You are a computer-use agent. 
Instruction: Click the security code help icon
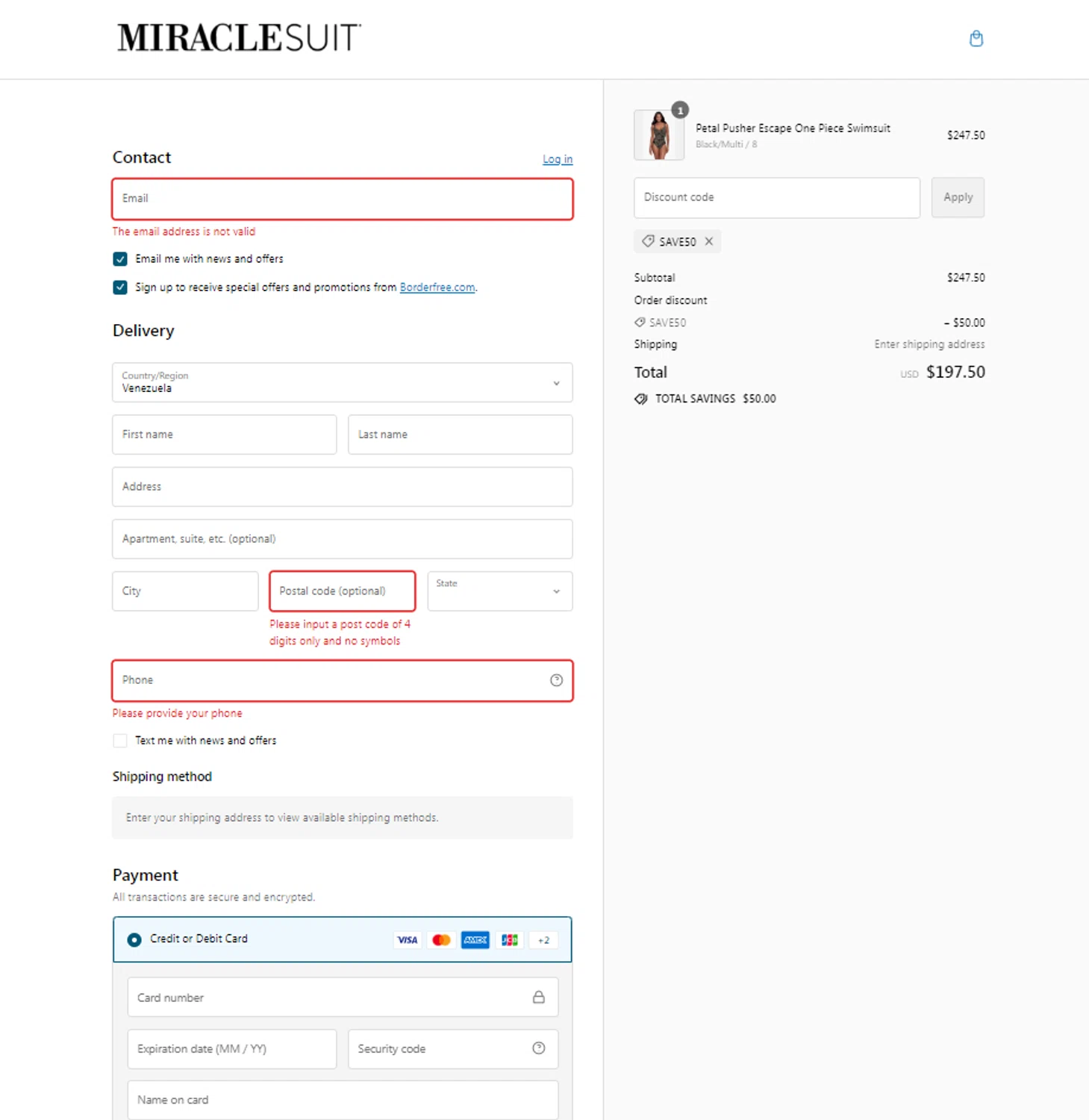(538, 1048)
